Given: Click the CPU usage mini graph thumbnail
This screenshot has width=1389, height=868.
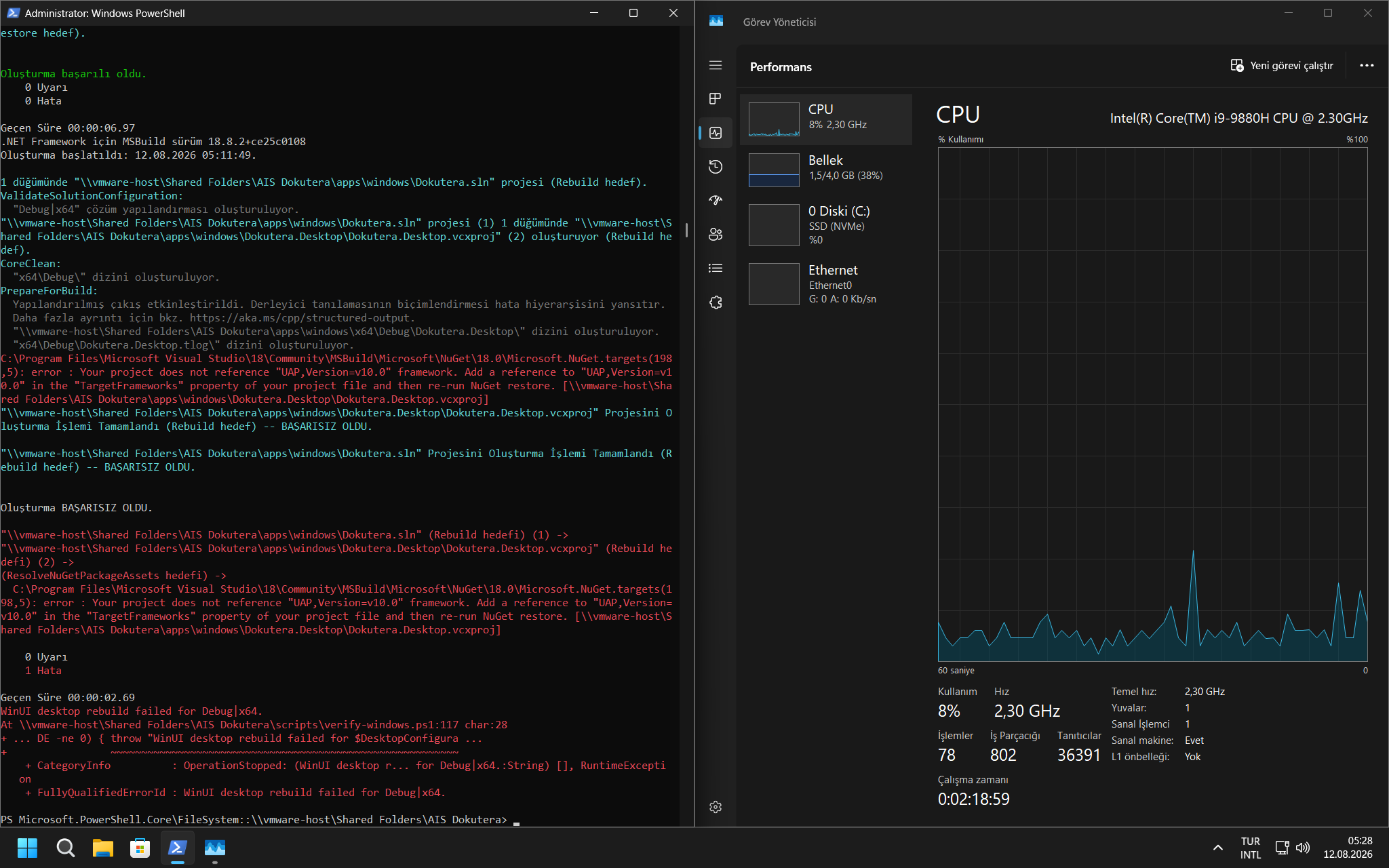Looking at the screenshot, I should [774, 119].
